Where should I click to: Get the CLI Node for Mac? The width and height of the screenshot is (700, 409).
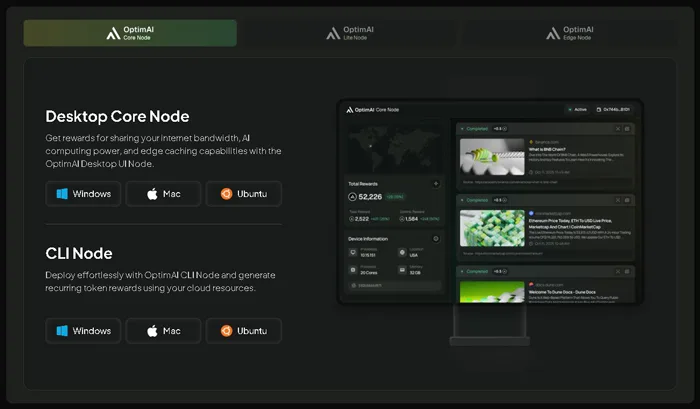tap(163, 331)
